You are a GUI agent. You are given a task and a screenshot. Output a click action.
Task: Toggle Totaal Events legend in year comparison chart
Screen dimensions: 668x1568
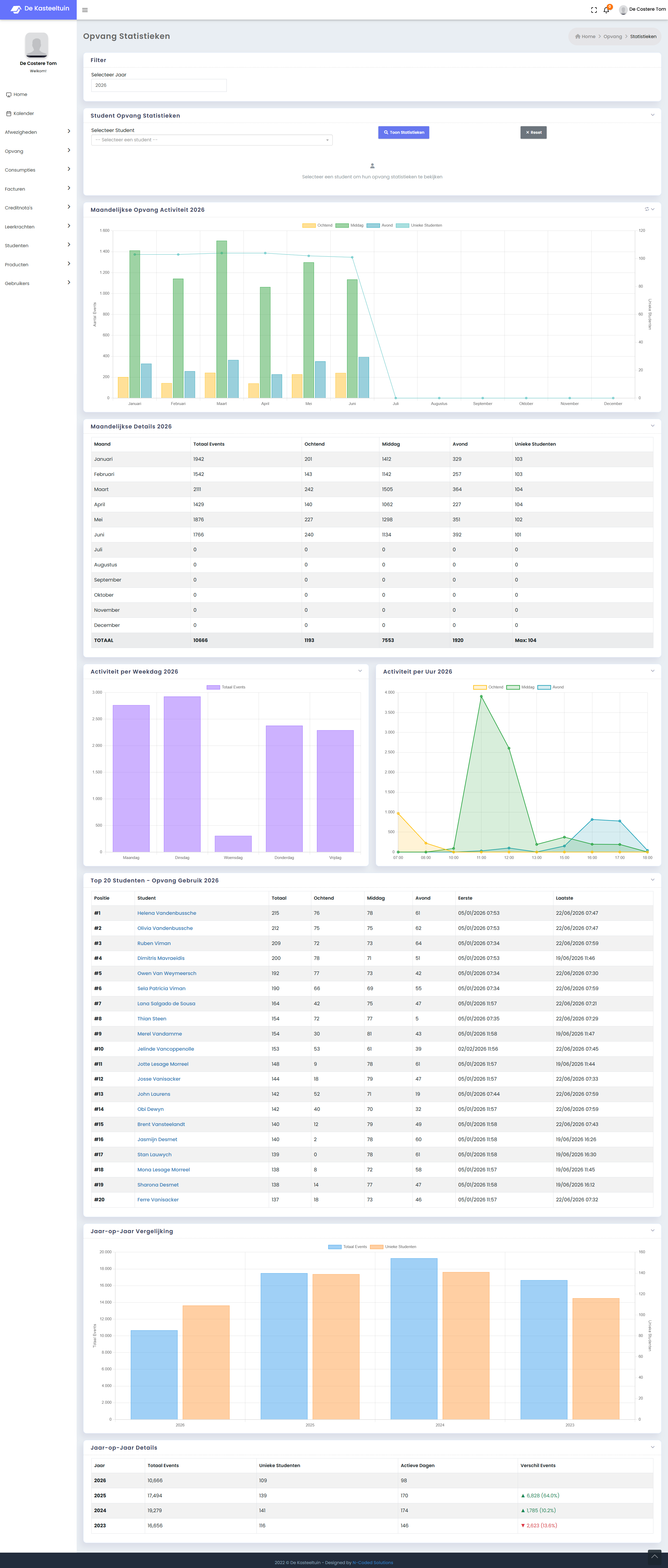pyautogui.click(x=348, y=1247)
